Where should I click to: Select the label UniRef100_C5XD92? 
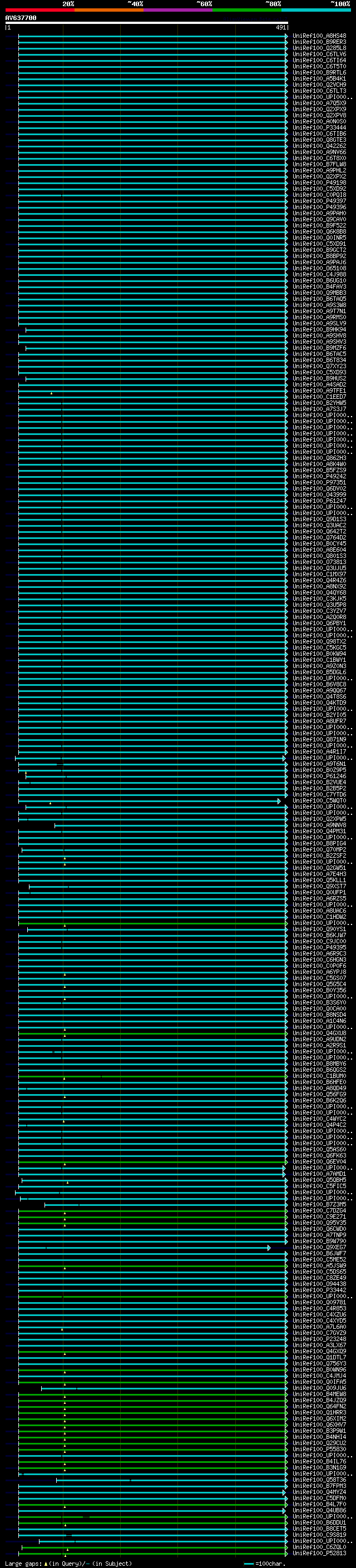click(x=319, y=189)
